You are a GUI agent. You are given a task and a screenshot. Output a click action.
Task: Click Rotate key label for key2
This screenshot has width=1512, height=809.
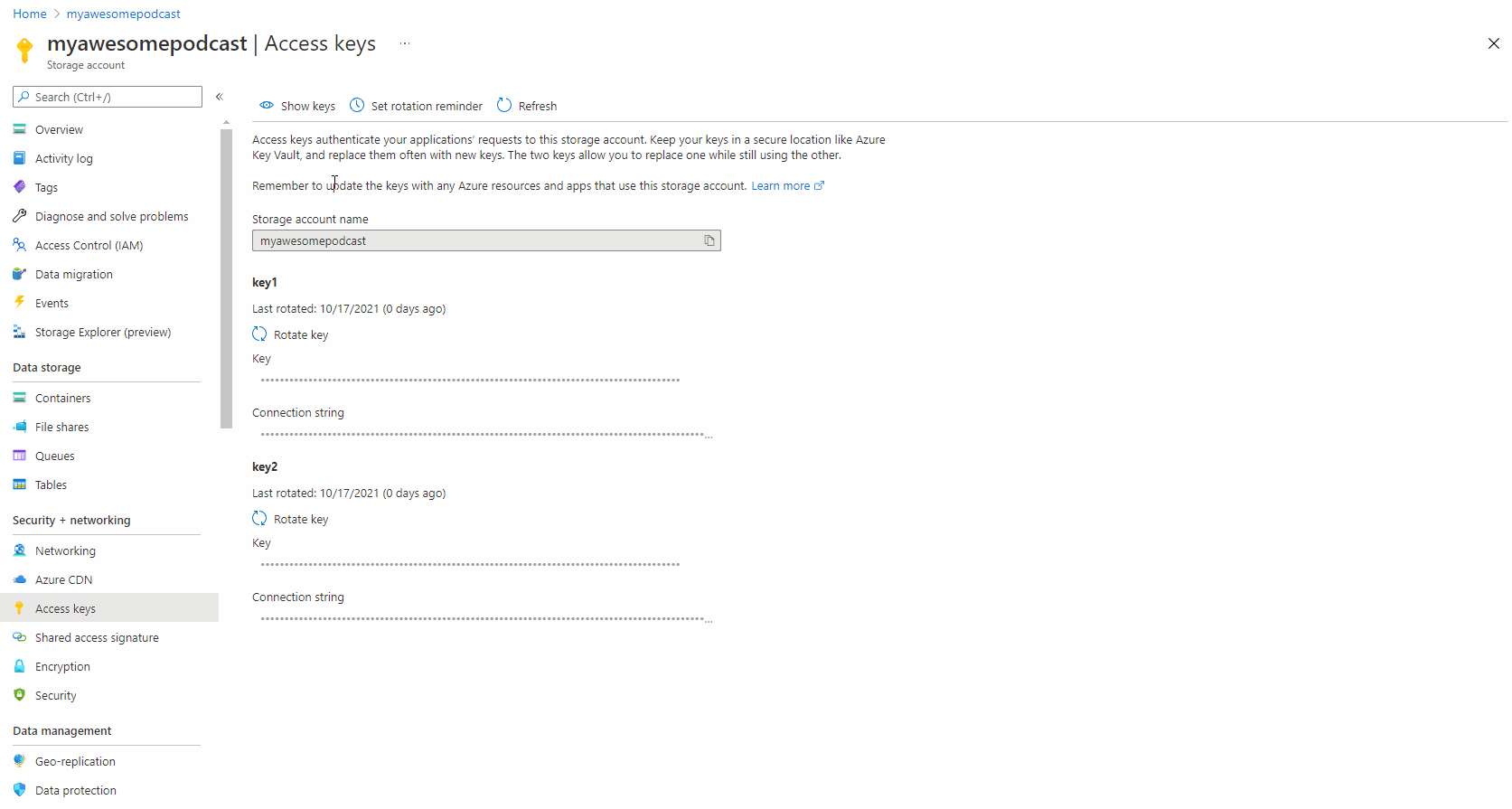[x=301, y=520]
